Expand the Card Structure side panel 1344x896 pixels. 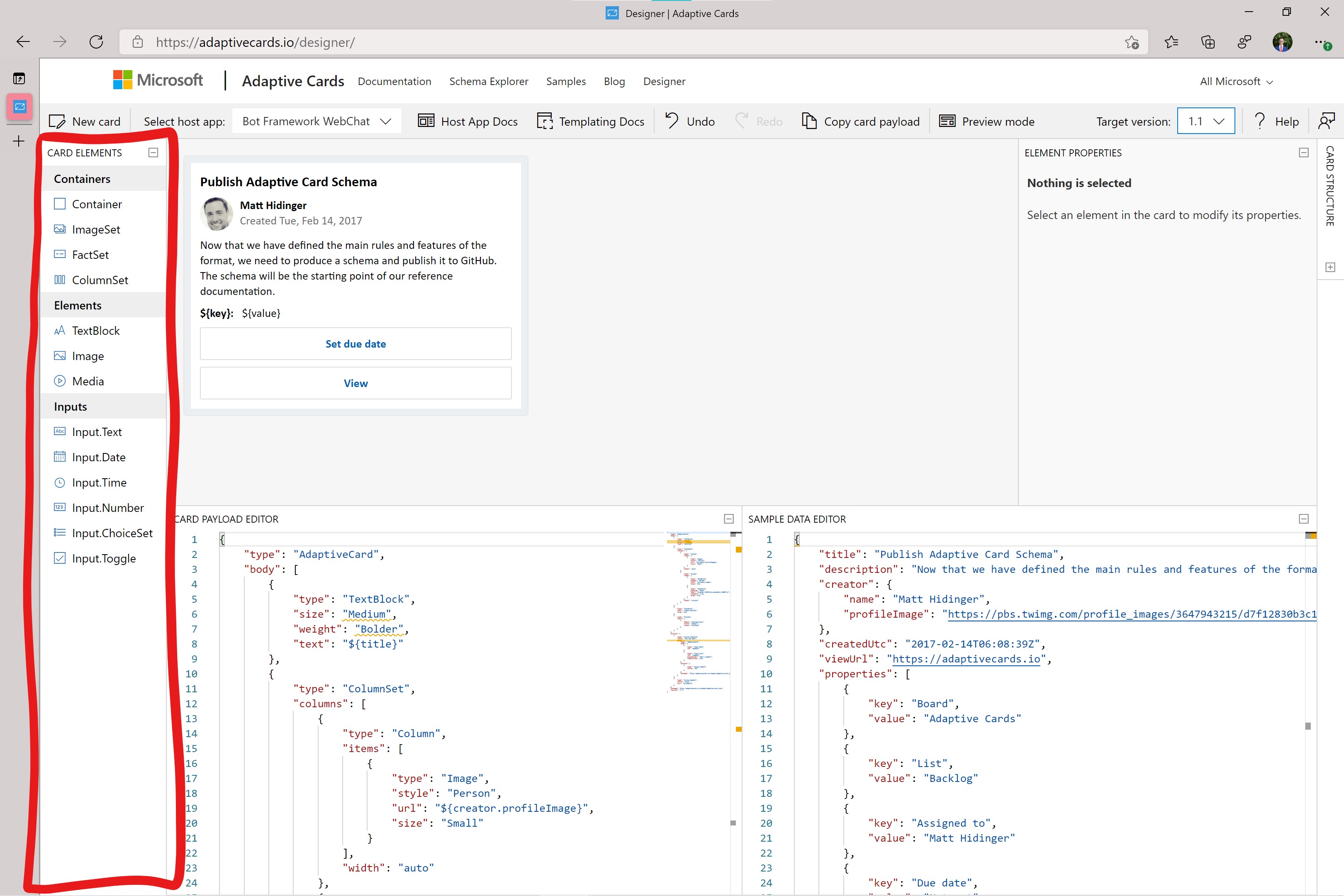click(x=1330, y=268)
